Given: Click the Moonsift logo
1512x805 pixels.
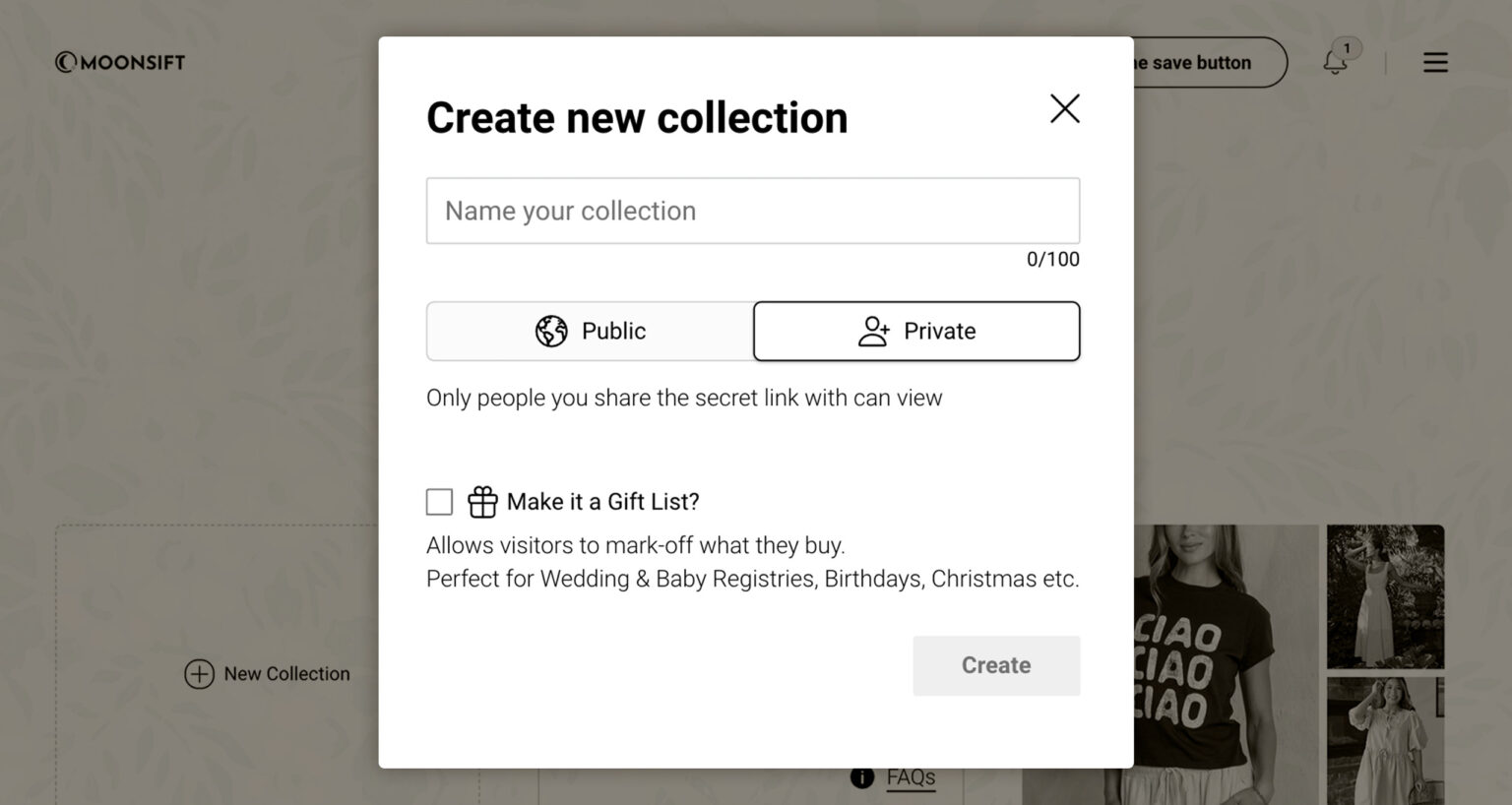Looking at the screenshot, I should pyautogui.click(x=119, y=61).
